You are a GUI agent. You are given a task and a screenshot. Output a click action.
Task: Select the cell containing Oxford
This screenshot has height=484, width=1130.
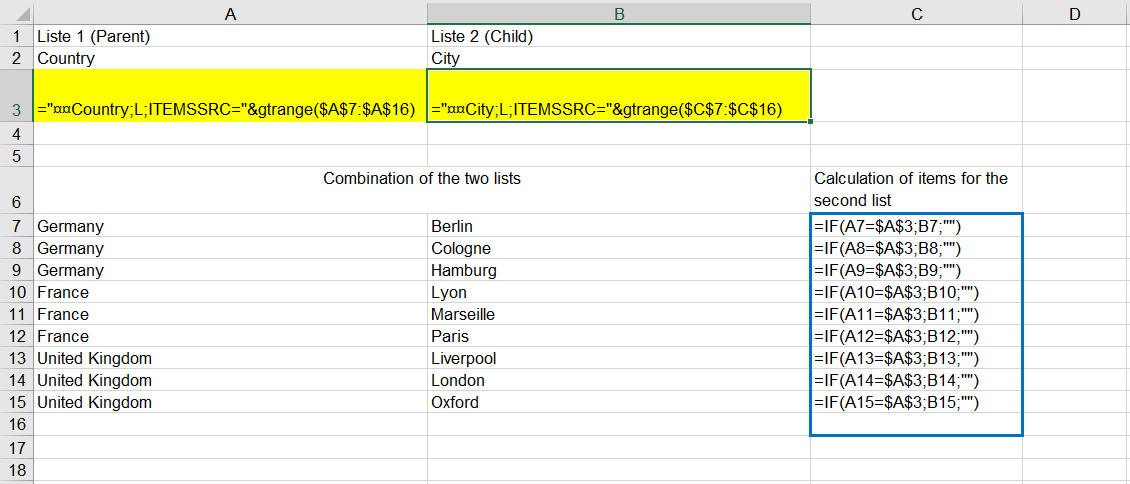point(618,402)
